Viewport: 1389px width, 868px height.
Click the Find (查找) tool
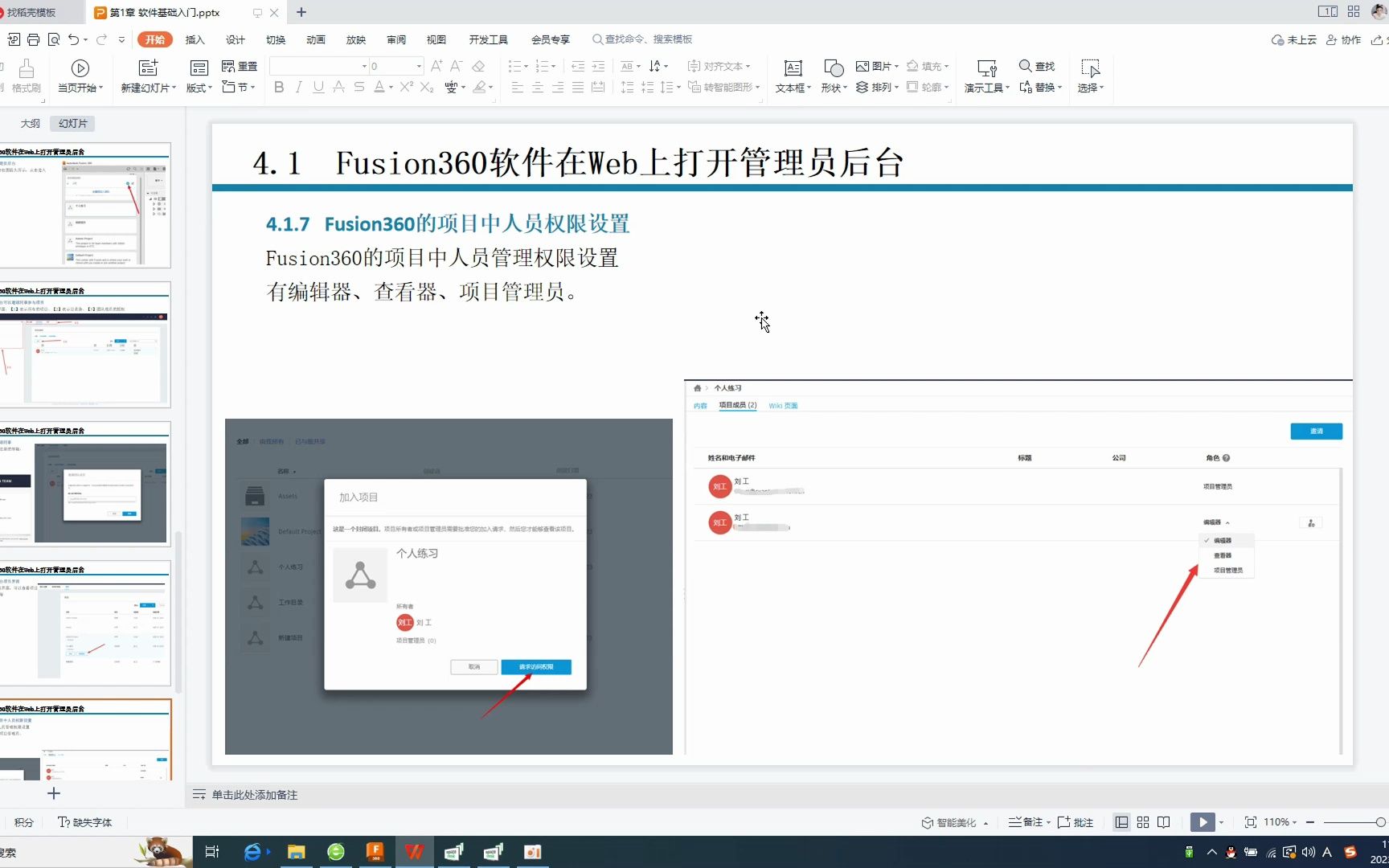pos(1037,66)
